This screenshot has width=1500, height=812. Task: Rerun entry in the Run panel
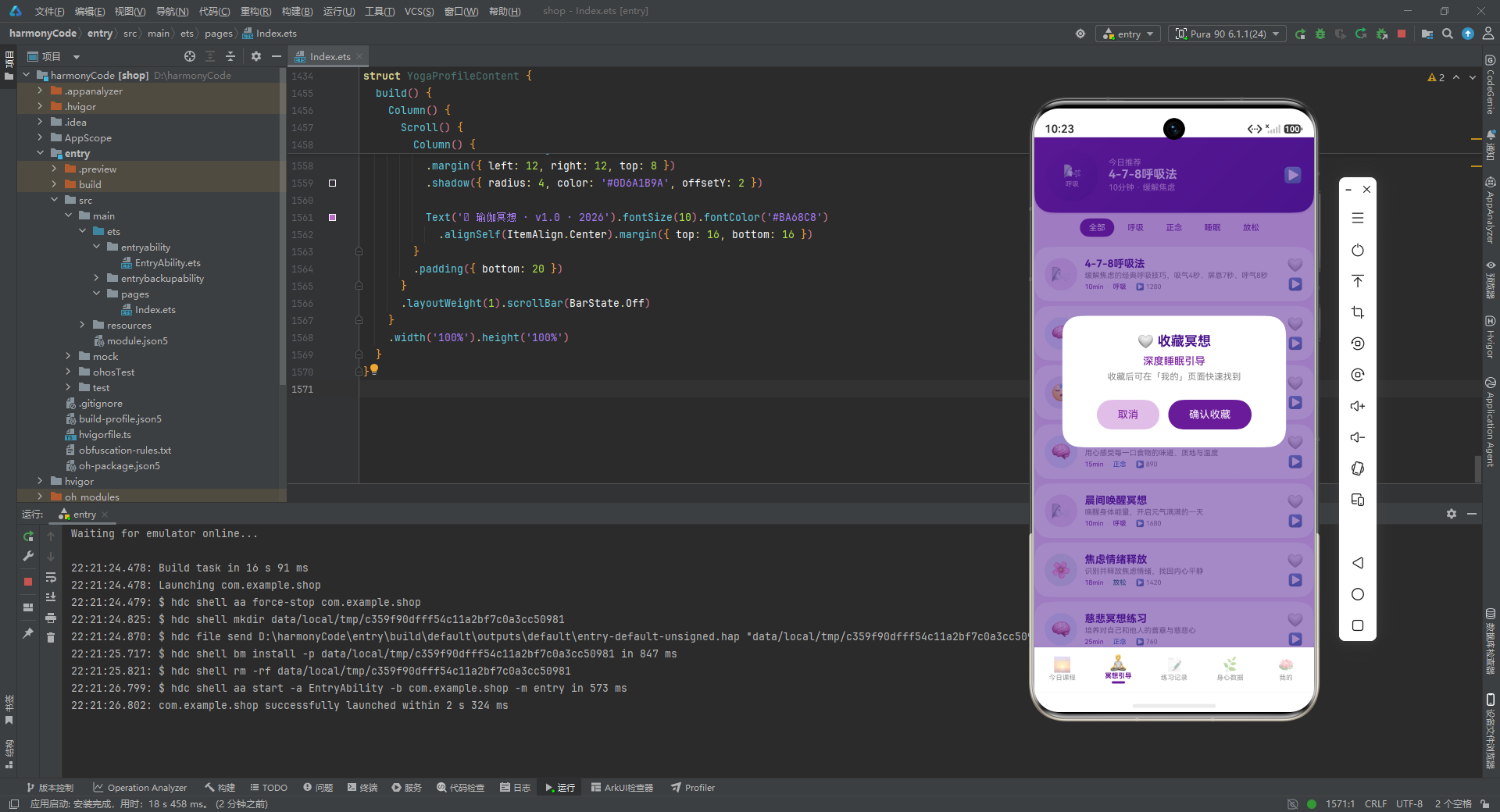(x=28, y=536)
